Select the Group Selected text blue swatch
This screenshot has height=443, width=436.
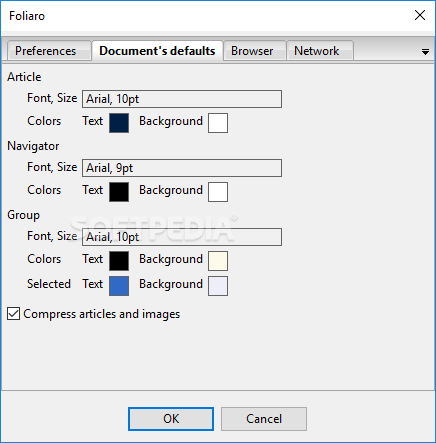[119, 286]
